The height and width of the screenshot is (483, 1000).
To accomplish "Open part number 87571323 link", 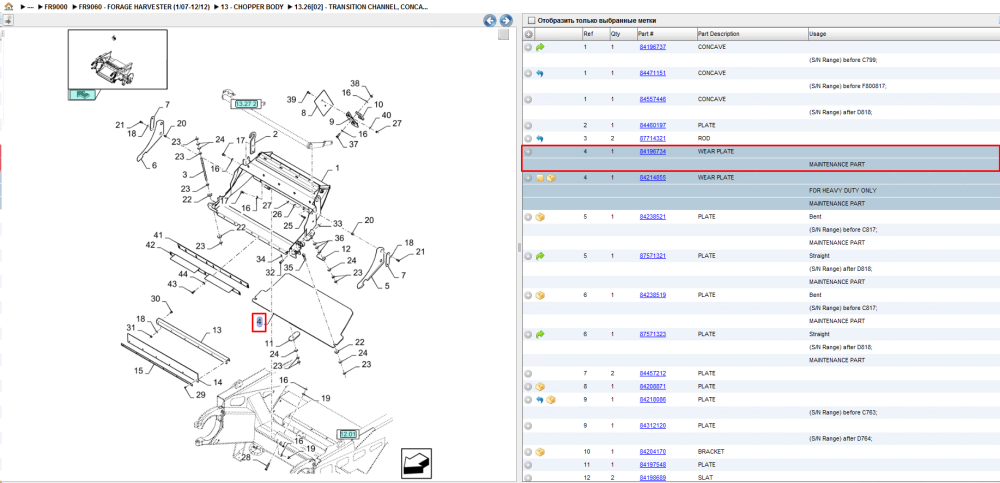I will 652,334.
